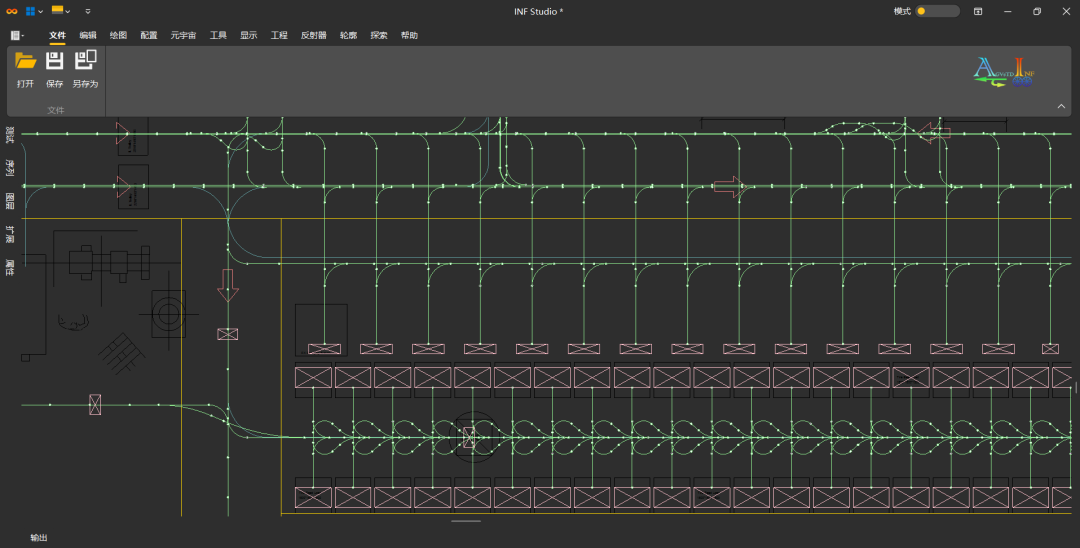Open the blue grid layout dropdown
The width and height of the screenshot is (1080, 548).
coord(34,11)
